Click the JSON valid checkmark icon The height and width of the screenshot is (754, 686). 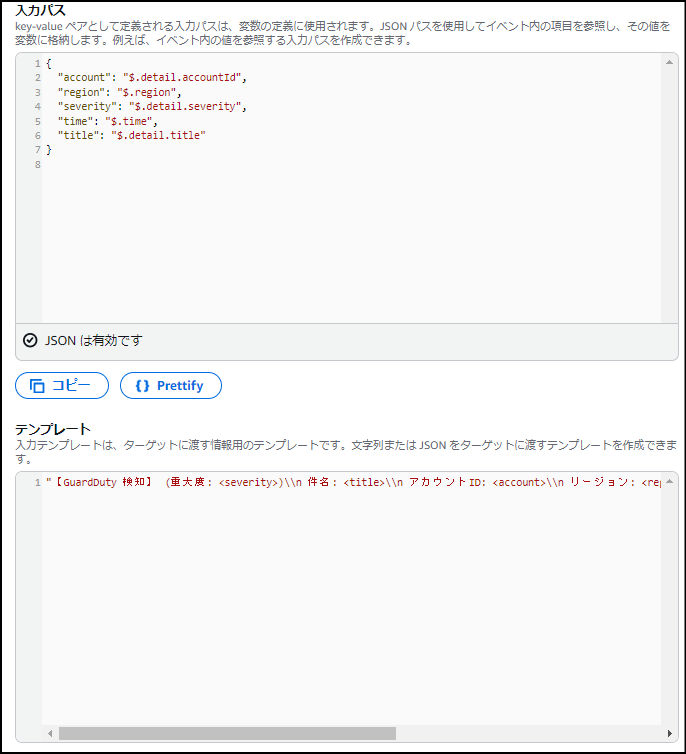pos(30,340)
